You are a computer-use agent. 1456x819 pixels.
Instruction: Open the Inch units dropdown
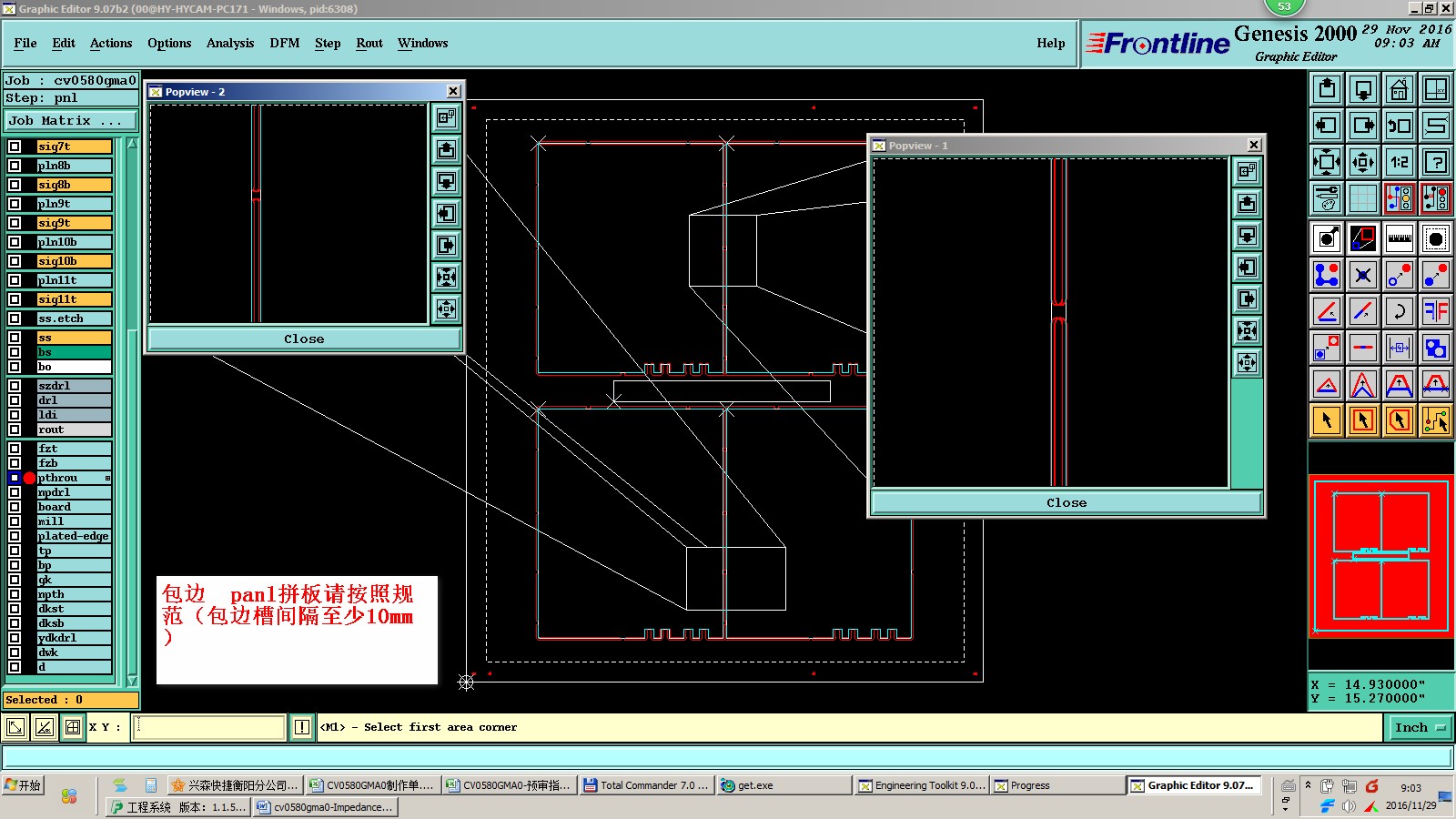(1420, 727)
